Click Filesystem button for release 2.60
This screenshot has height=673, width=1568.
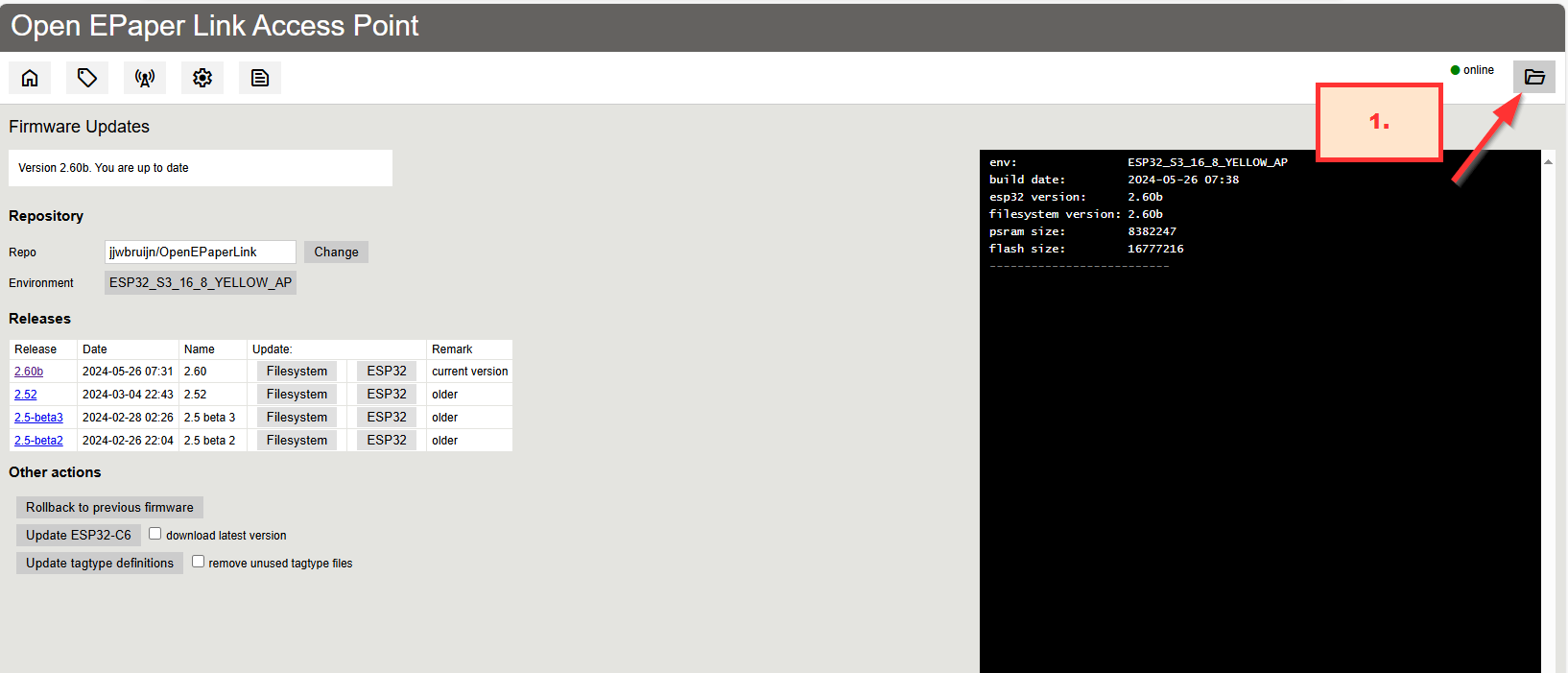click(x=297, y=371)
